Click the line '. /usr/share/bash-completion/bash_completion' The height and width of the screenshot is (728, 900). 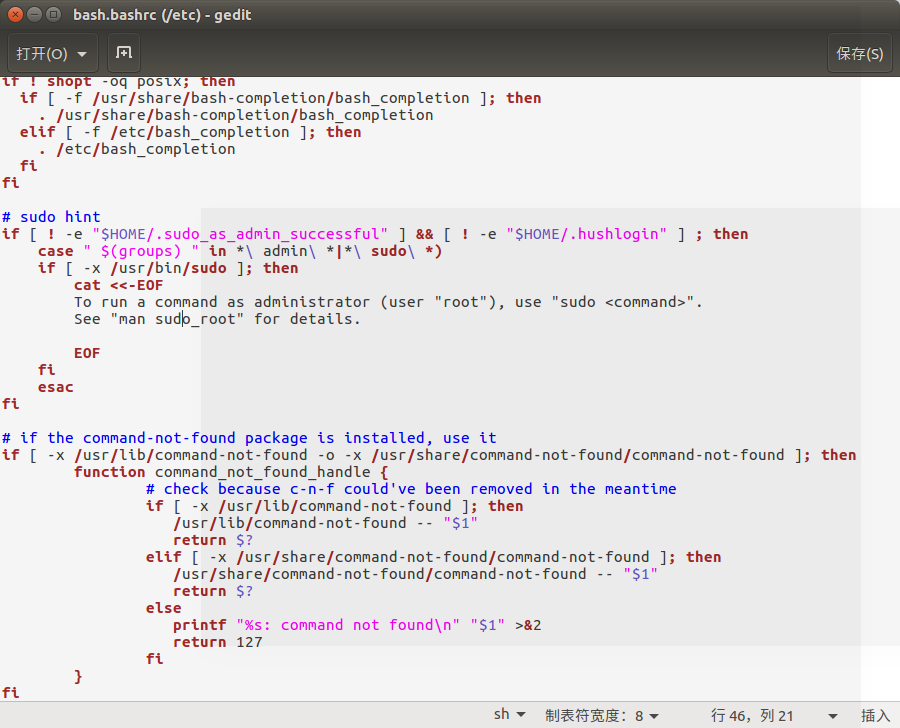click(235, 115)
